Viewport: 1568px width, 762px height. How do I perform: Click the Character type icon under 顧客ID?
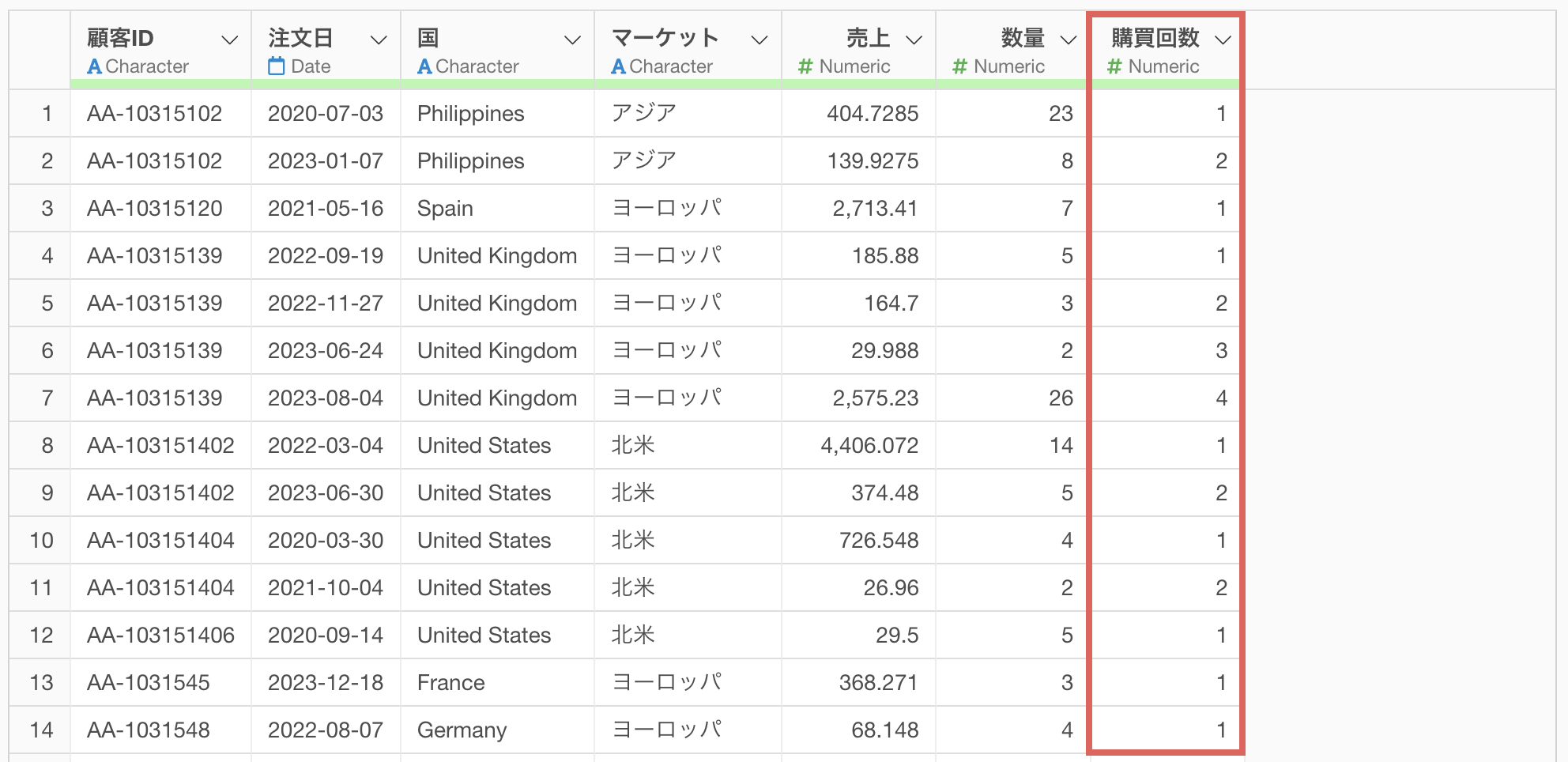(x=95, y=66)
